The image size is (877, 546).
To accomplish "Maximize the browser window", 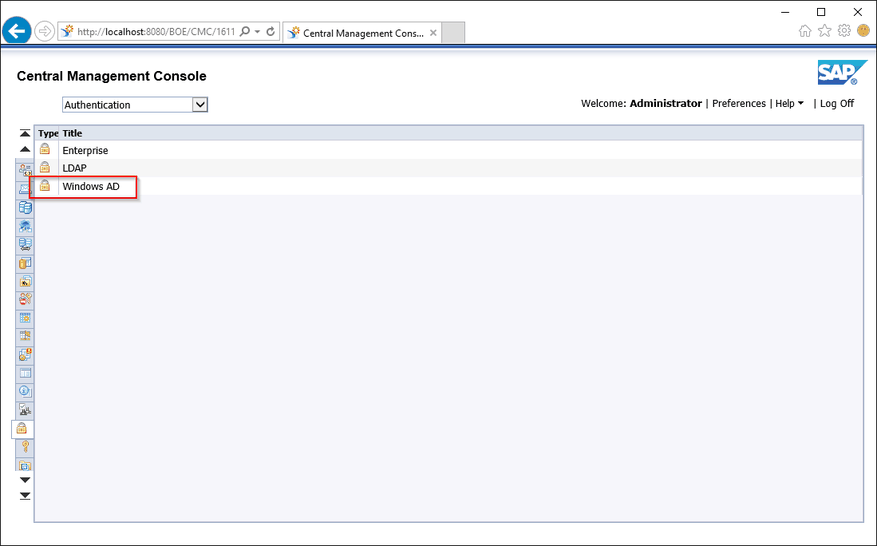I will (821, 12).
